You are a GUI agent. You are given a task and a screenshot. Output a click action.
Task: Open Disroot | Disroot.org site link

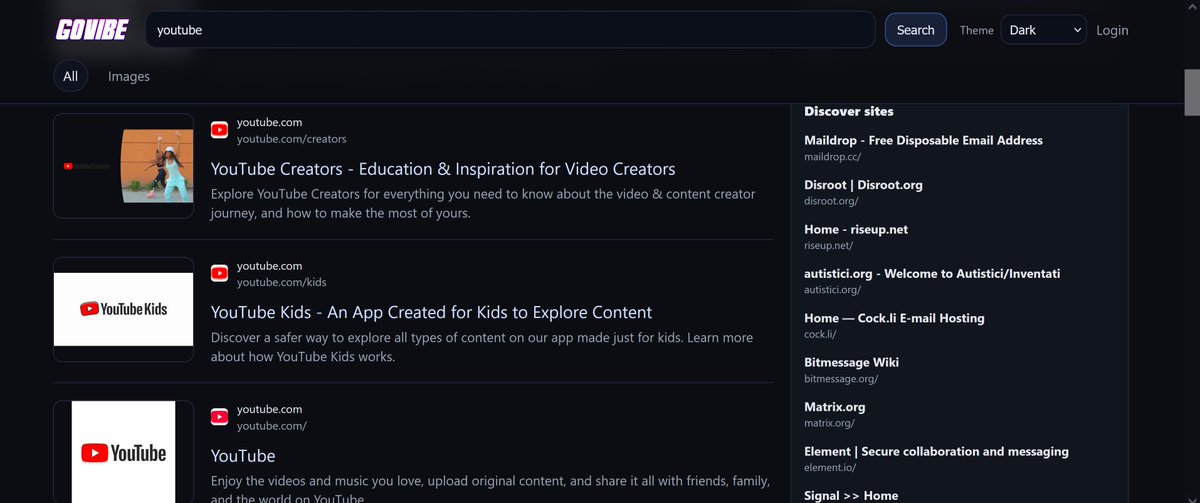[863, 185]
